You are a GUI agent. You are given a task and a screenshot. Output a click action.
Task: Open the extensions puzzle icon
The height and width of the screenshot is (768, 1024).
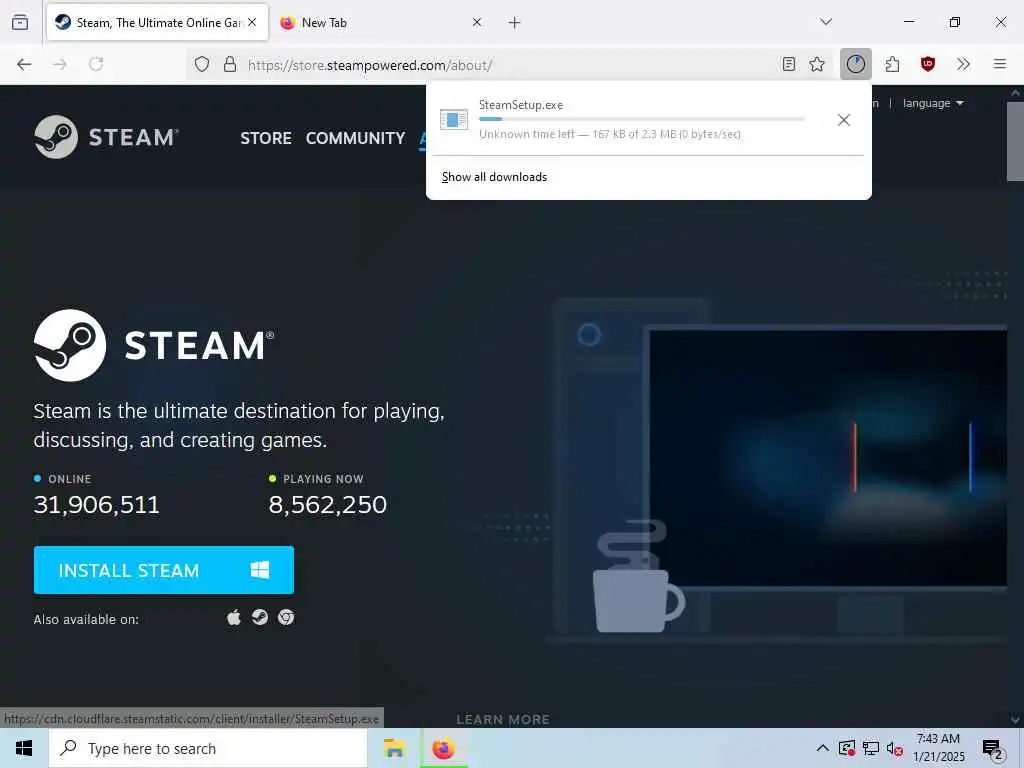pos(892,64)
